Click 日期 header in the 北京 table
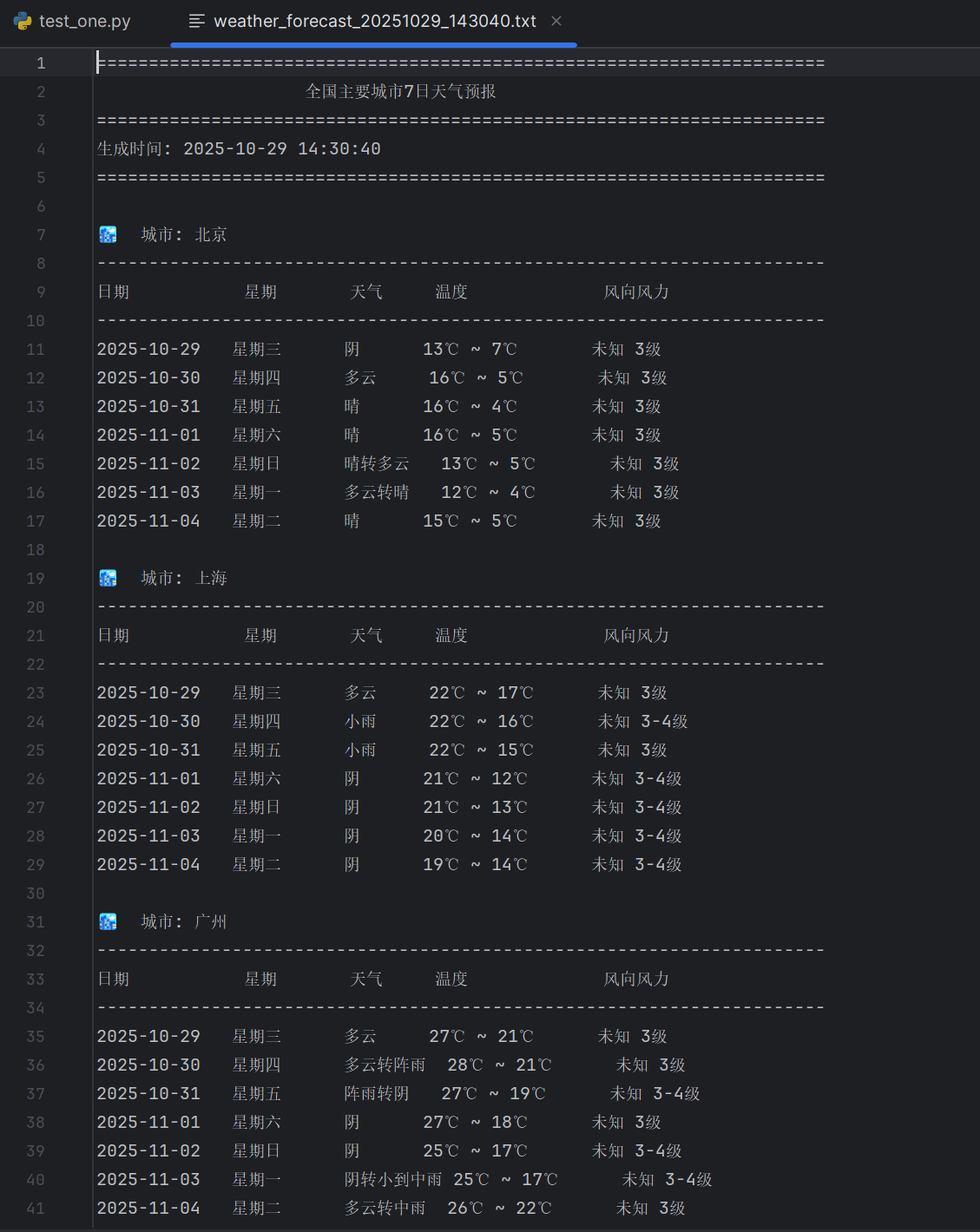Image resolution: width=980 pixels, height=1232 pixels. [x=114, y=292]
